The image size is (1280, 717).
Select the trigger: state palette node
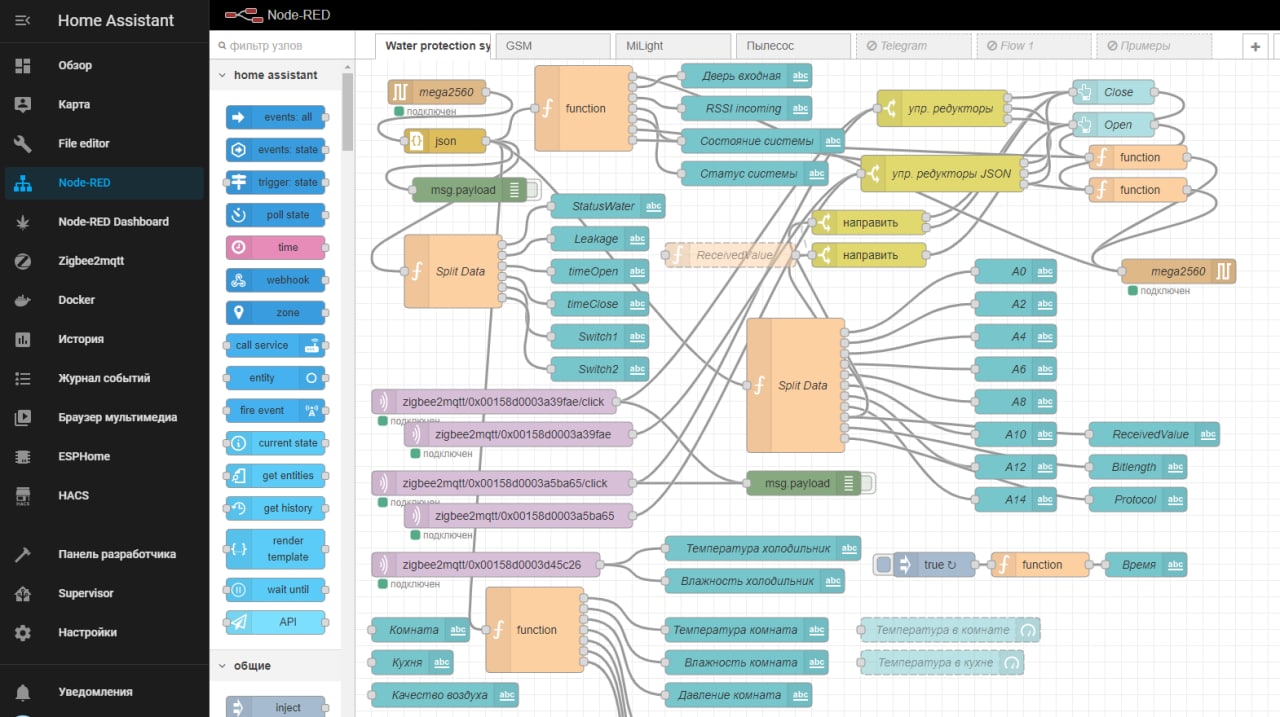(x=275, y=182)
